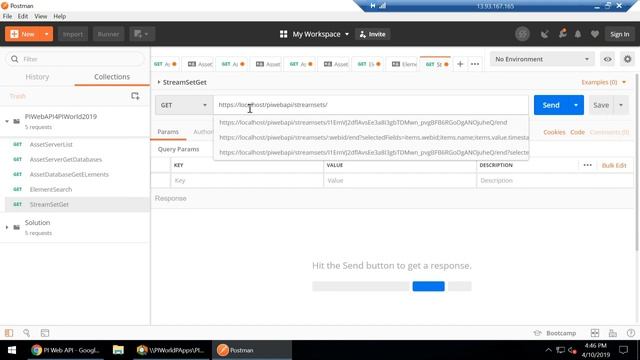This screenshot has width=640, height=360.
Task: Switch to the History tab
Action: pos(37,77)
